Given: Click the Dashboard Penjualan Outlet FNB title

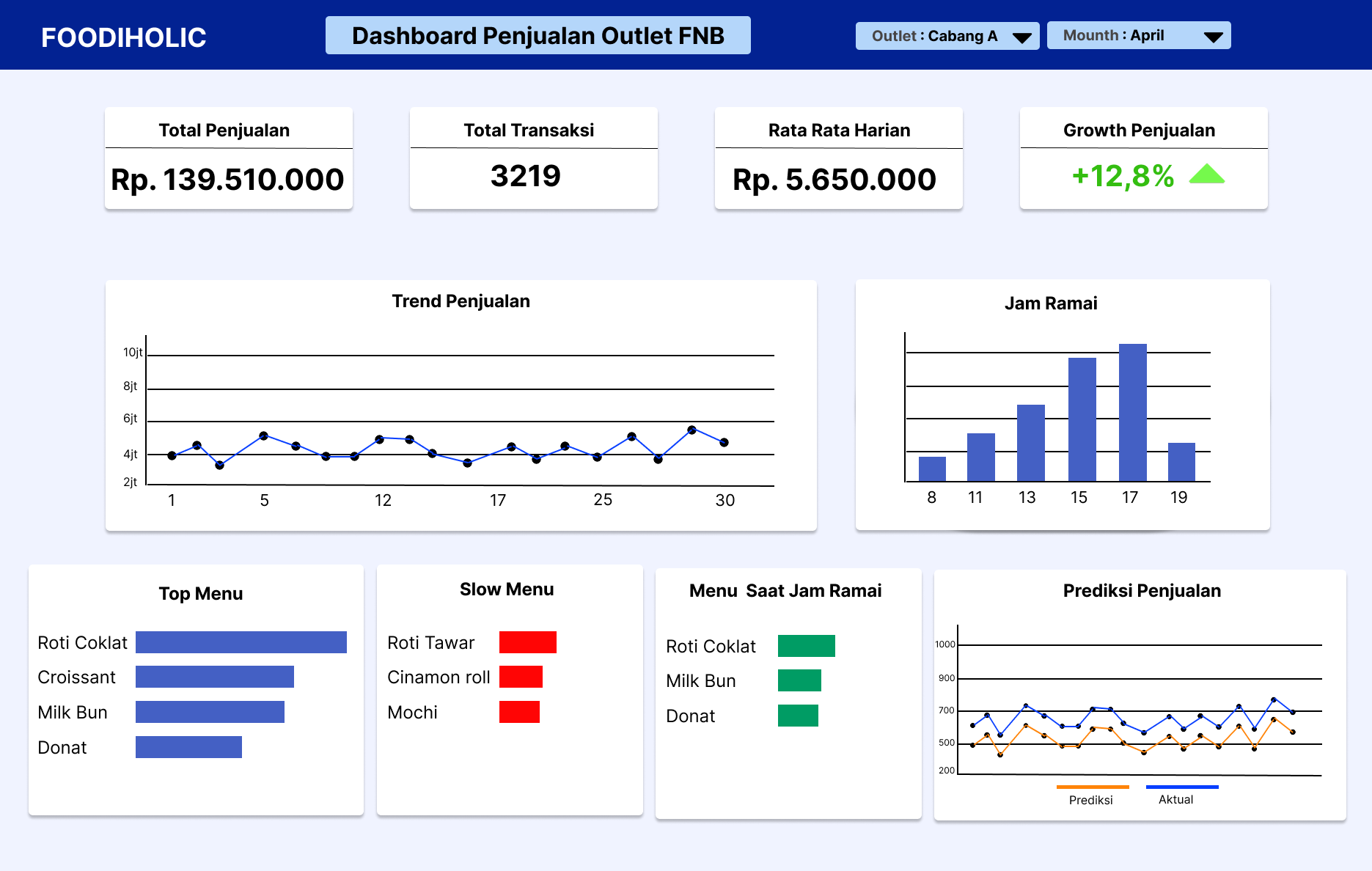Looking at the screenshot, I should (538, 36).
